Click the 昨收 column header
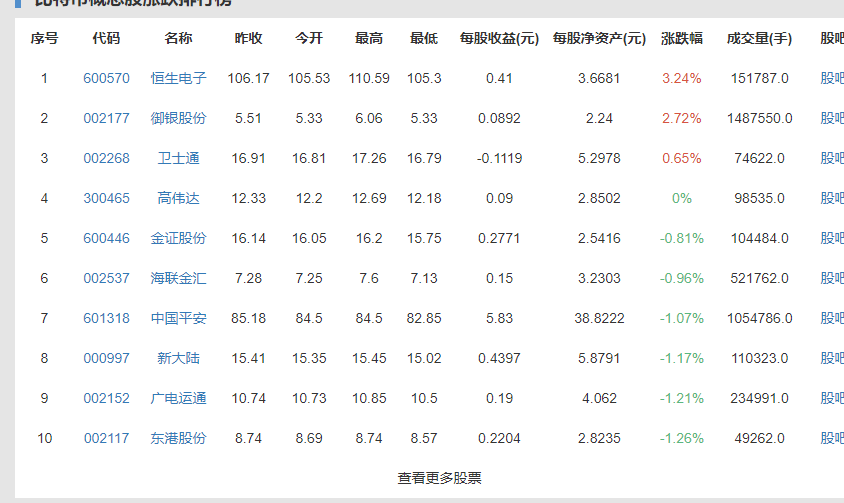 (x=248, y=39)
